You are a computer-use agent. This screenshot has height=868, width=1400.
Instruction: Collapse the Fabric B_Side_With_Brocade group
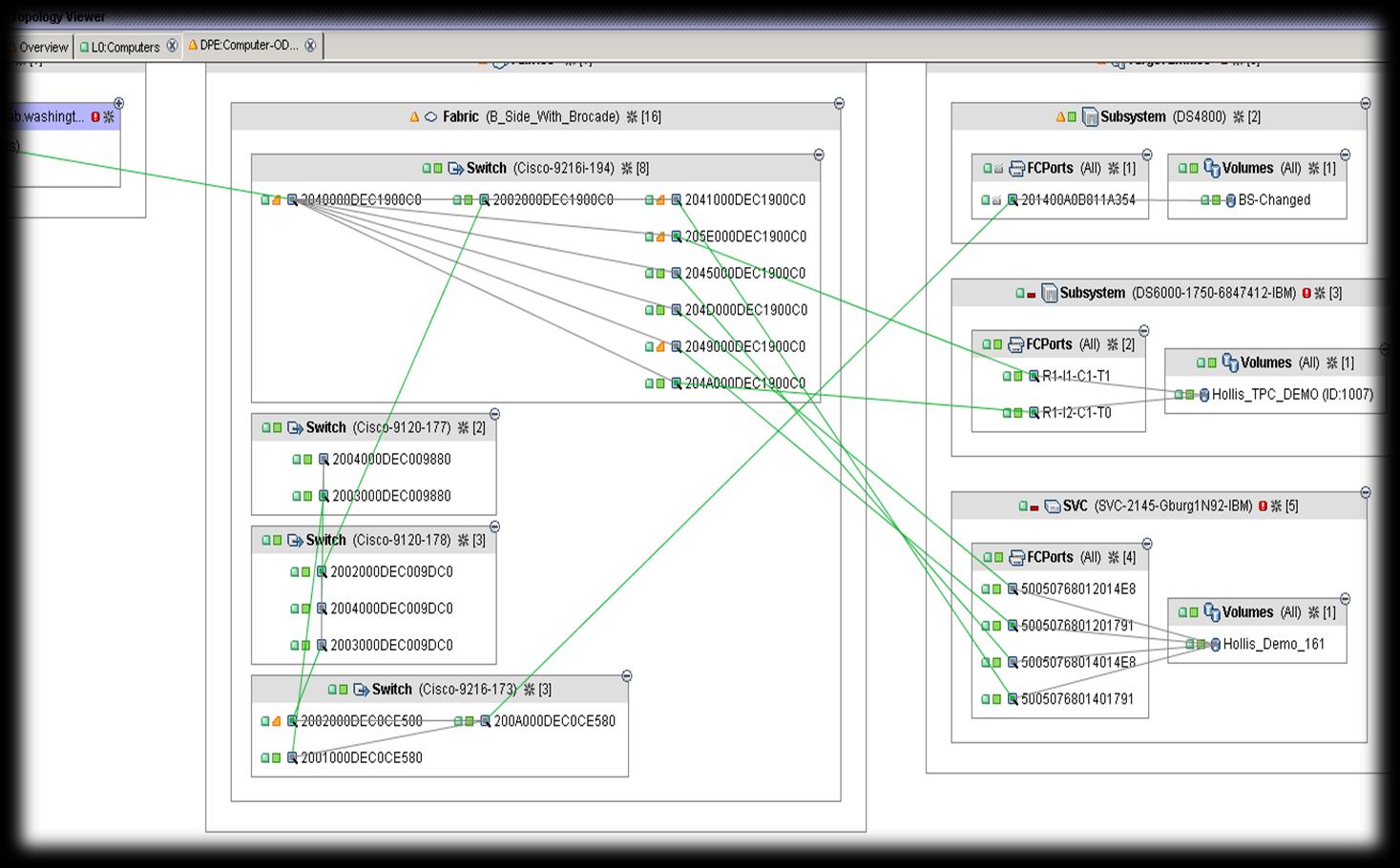[839, 103]
